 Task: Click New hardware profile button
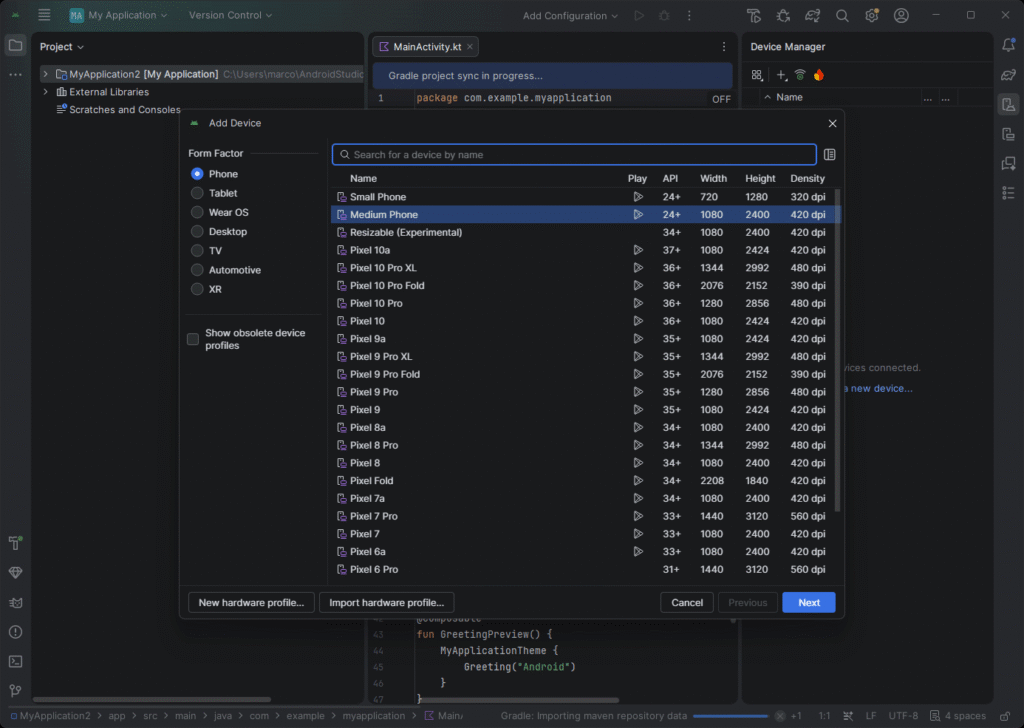pos(251,603)
